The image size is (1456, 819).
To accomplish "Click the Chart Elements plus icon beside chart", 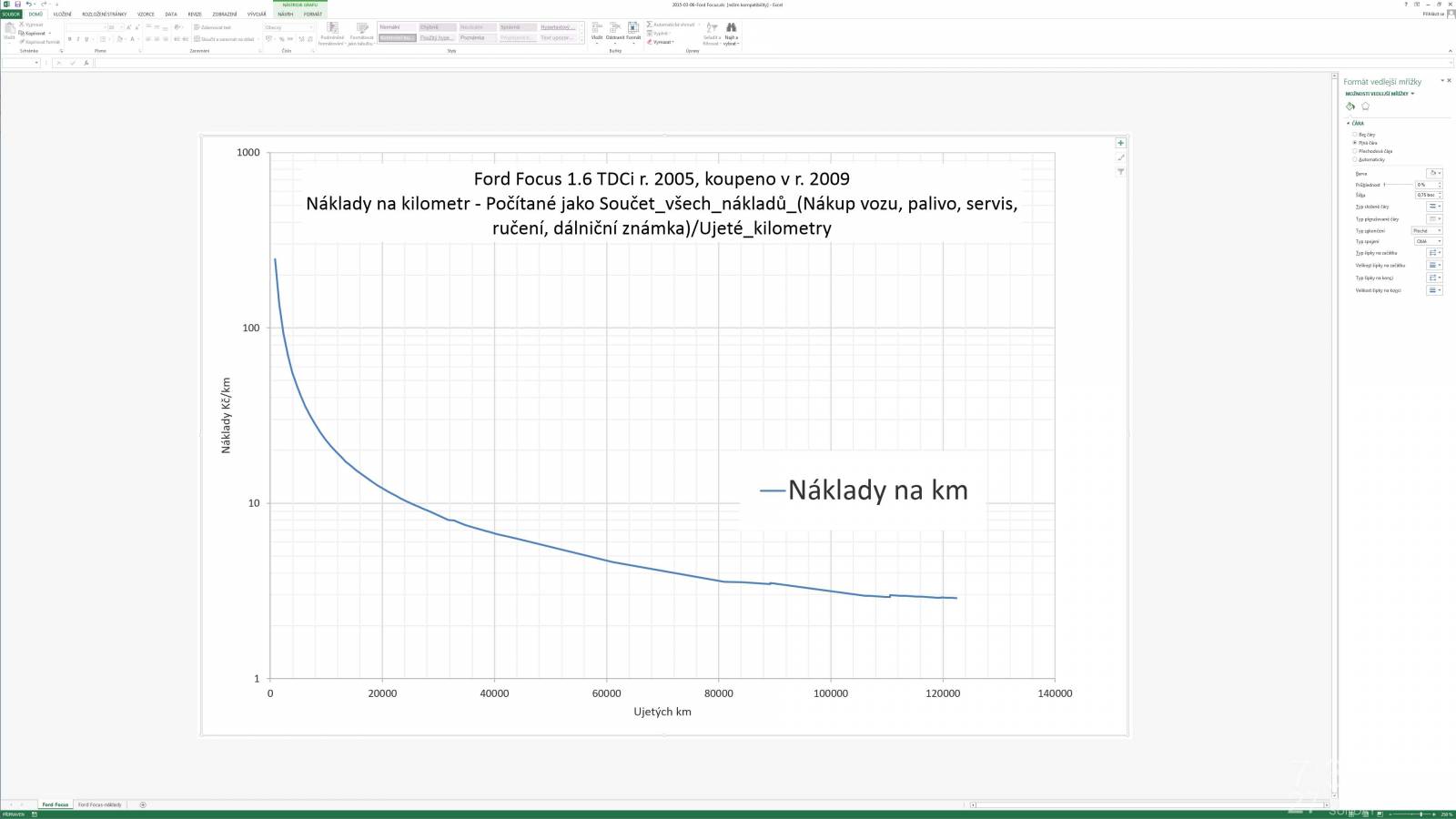I will click(1121, 143).
